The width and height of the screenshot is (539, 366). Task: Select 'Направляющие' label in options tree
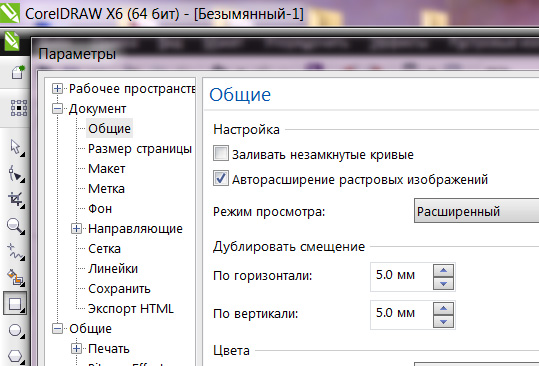click(135, 229)
